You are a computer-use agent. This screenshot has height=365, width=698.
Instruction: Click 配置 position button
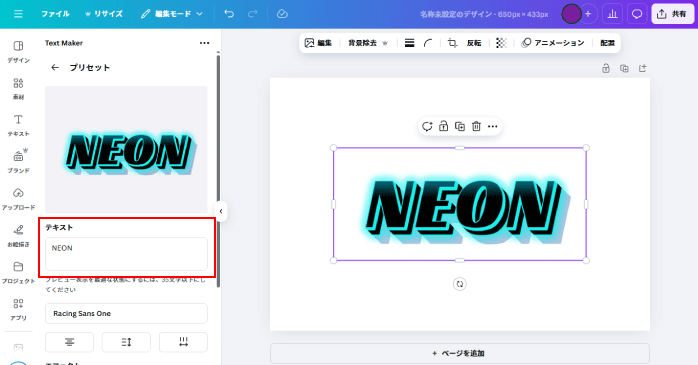tap(607, 43)
